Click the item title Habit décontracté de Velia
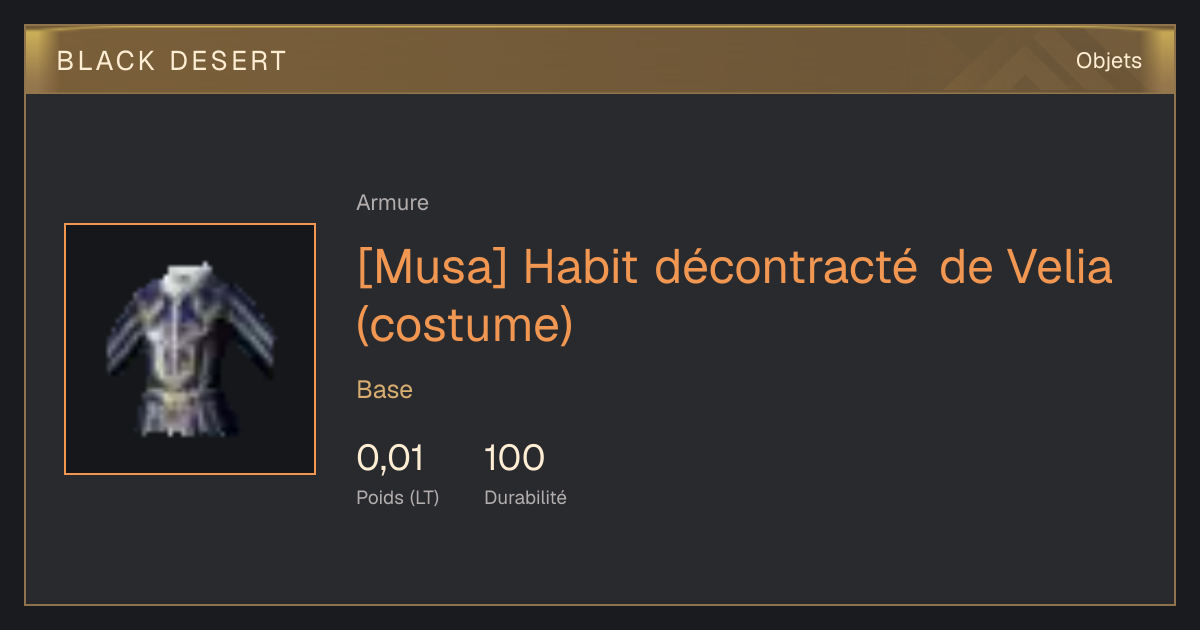This screenshot has width=1200, height=630. [x=818, y=267]
